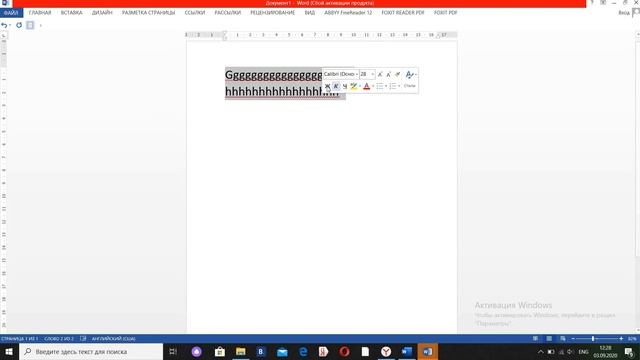This screenshot has width=640, height=360.
Task: Open Yandex Browser (Y icon) on taskbar
Action: [x=386, y=351]
